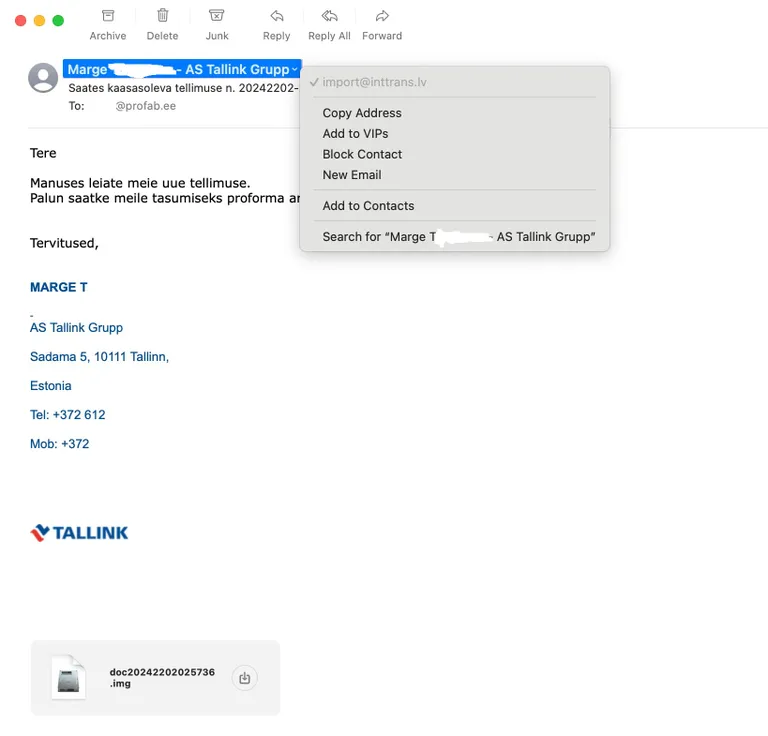Image resolution: width=768 pixels, height=736 pixels.
Task: Click the Tallink logo image
Action: tap(79, 533)
